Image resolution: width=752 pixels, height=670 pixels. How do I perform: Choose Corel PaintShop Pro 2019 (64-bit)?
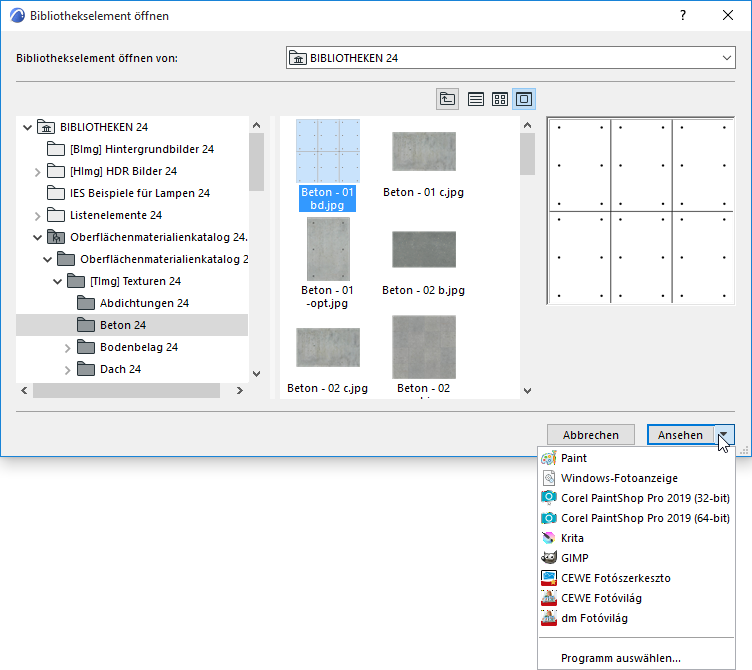pyautogui.click(x=636, y=518)
